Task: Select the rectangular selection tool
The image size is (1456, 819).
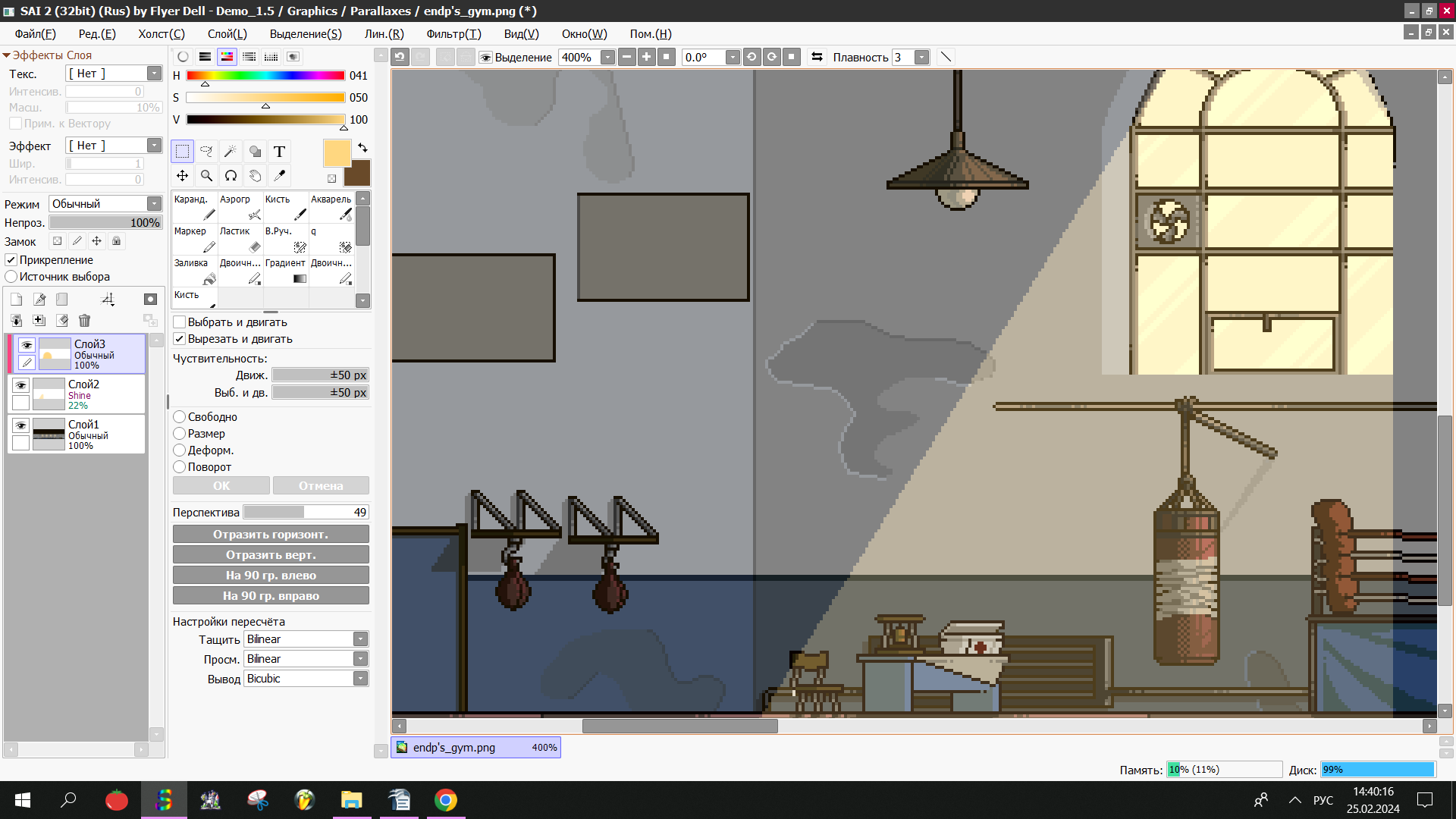Action: [182, 152]
